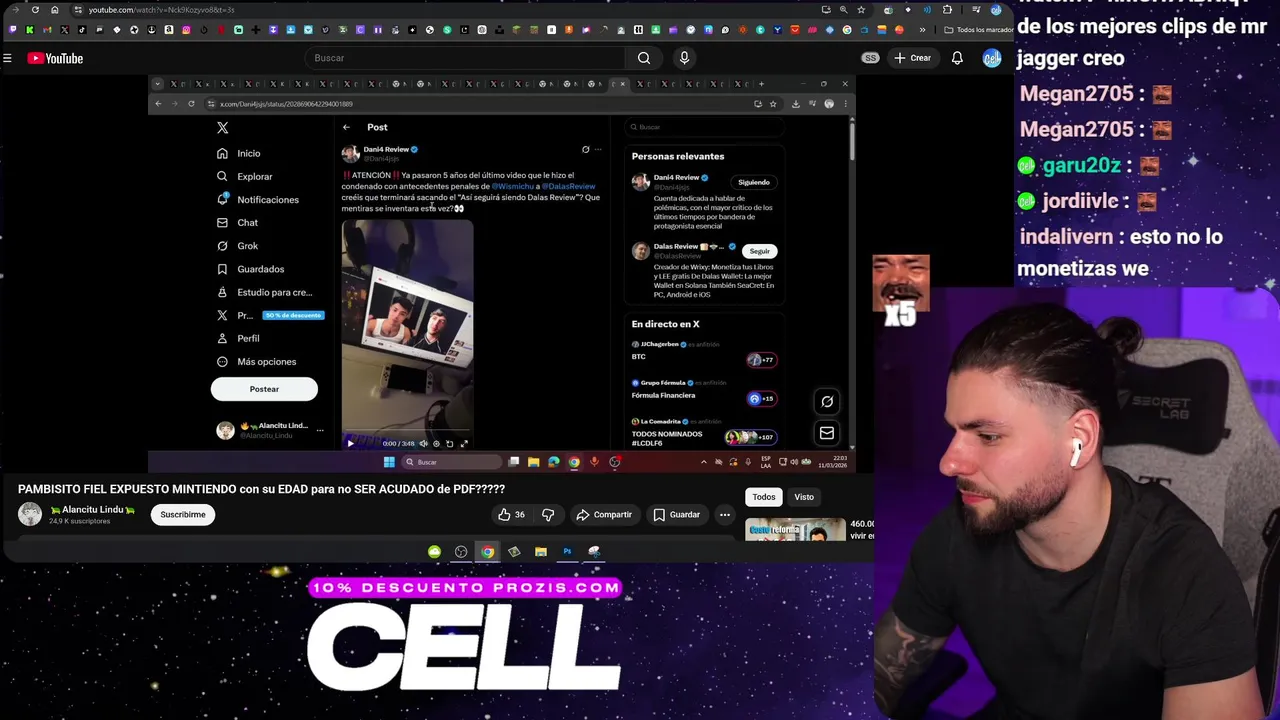
Task: Like the video with 36 likes
Action: 511,514
